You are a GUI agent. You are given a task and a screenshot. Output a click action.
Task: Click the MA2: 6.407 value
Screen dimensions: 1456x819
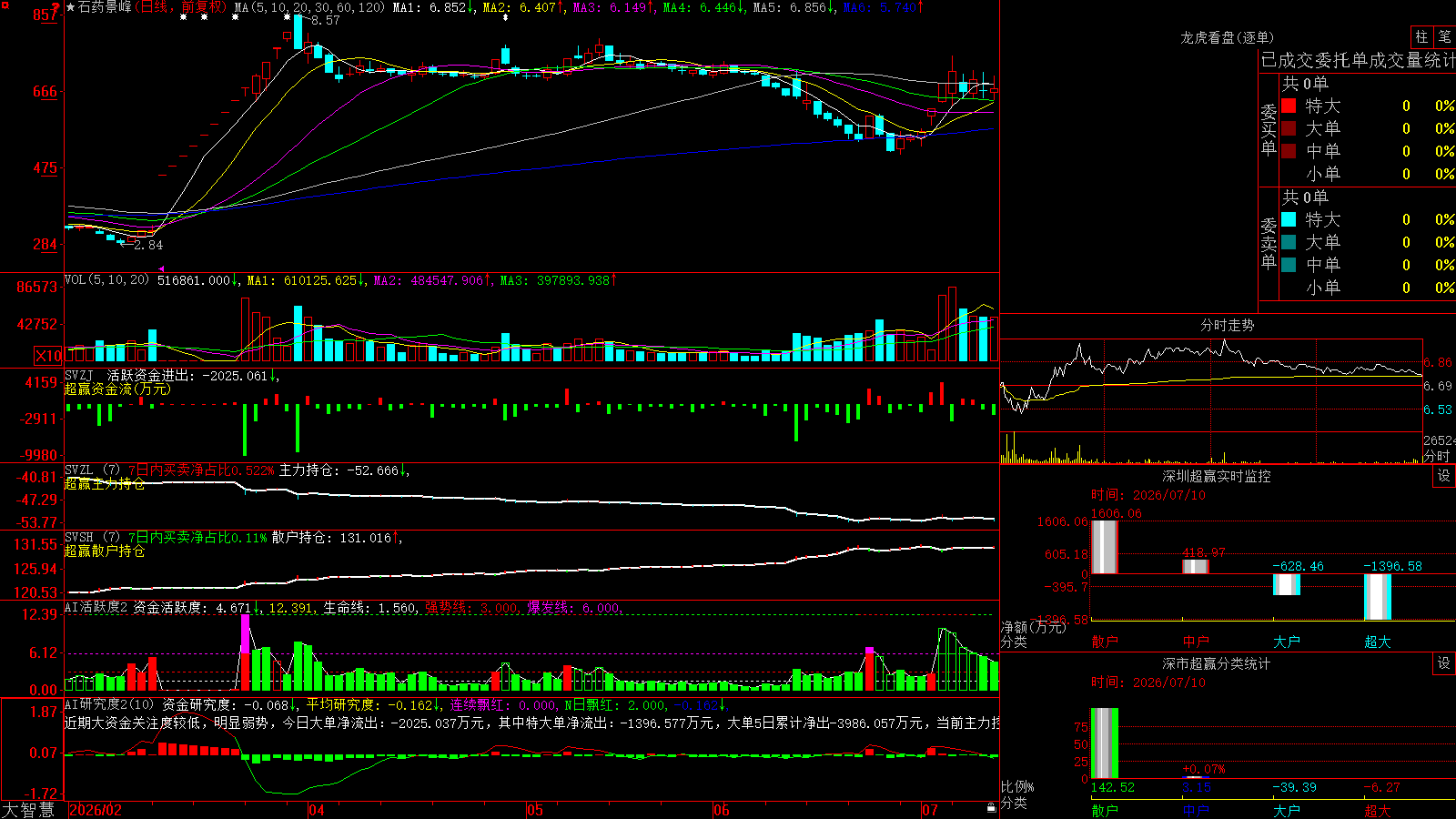[x=520, y=7]
